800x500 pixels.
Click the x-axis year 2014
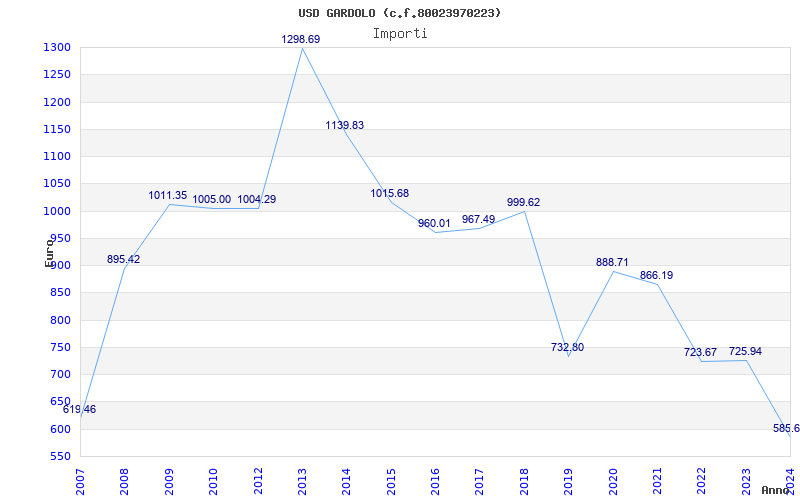pyautogui.click(x=346, y=482)
